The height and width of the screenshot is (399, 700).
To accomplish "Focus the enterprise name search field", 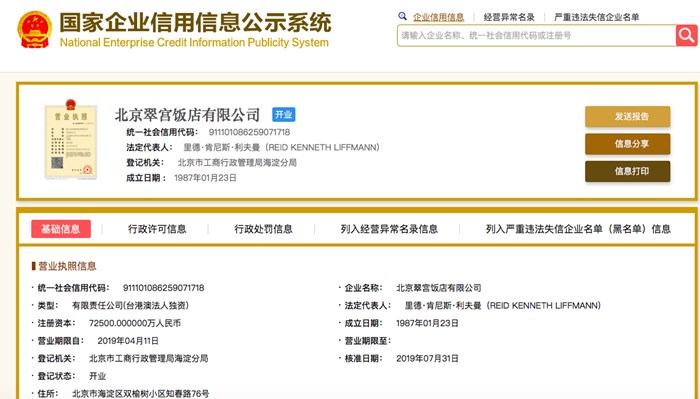I will pos(536,35).
